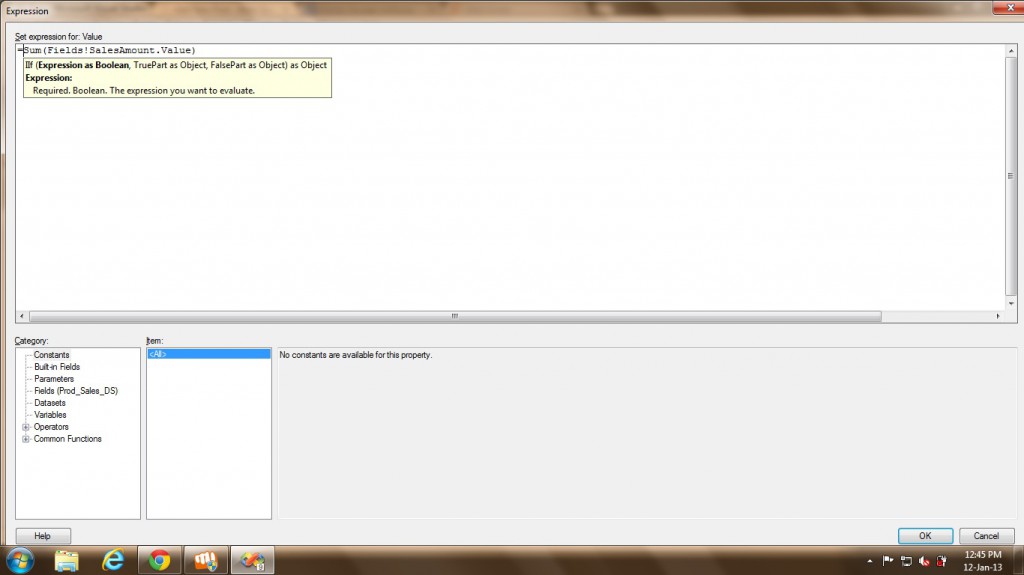Expand the Common Functions tree node
1024x575 pixels.
[25, 439]
